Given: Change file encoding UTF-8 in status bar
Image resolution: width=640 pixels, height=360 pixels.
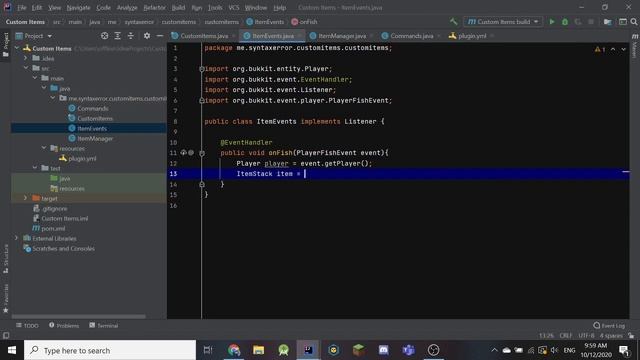Looking at the screenshot, I should [x=586, y=336].
